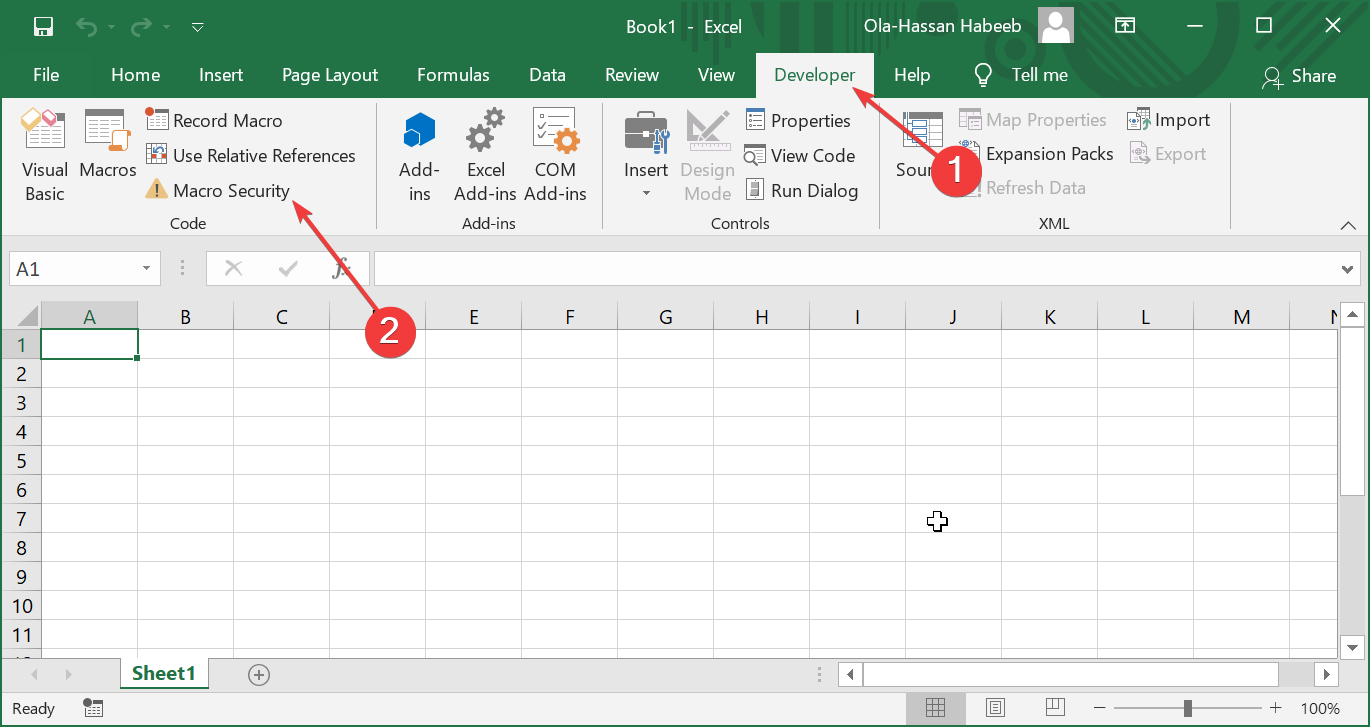Undo the last action
Viewport: 1370px width, 727px height.
[x=89, y=26]
